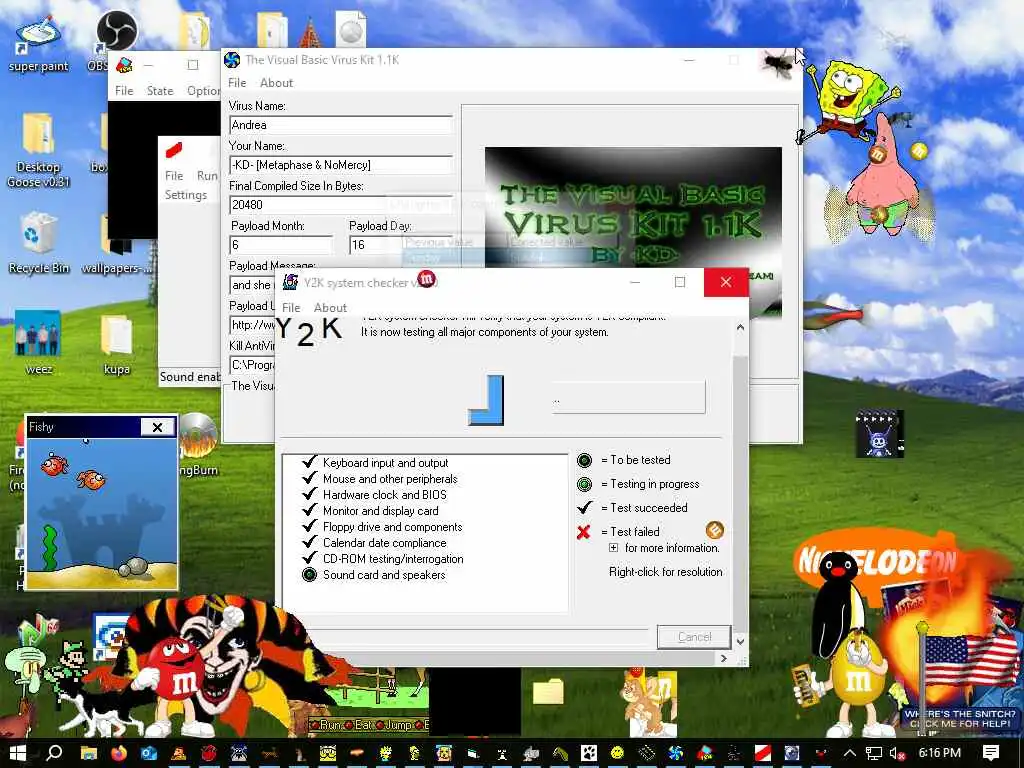Click the paw print taskbar icon
The image size is (1024, 768).
[x=588, y=753]
